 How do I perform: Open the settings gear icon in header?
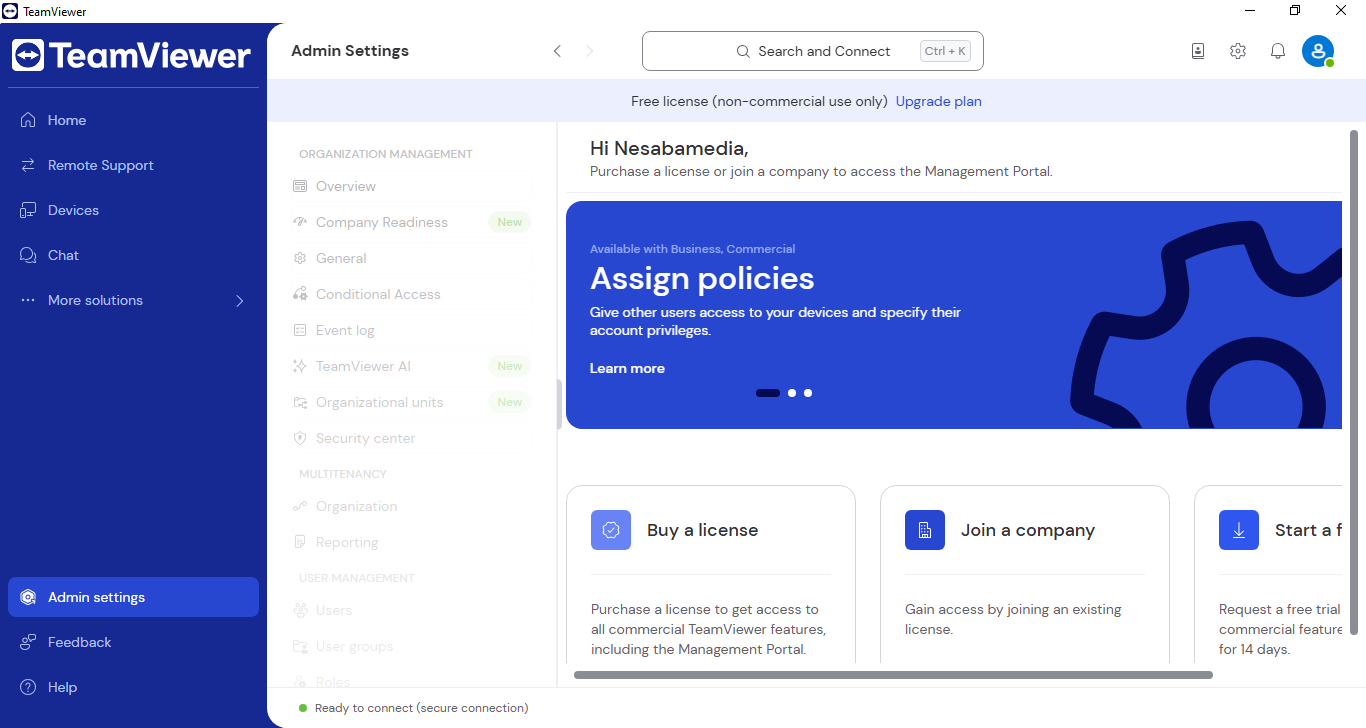pyautogui.click(x=1238, y=51)
